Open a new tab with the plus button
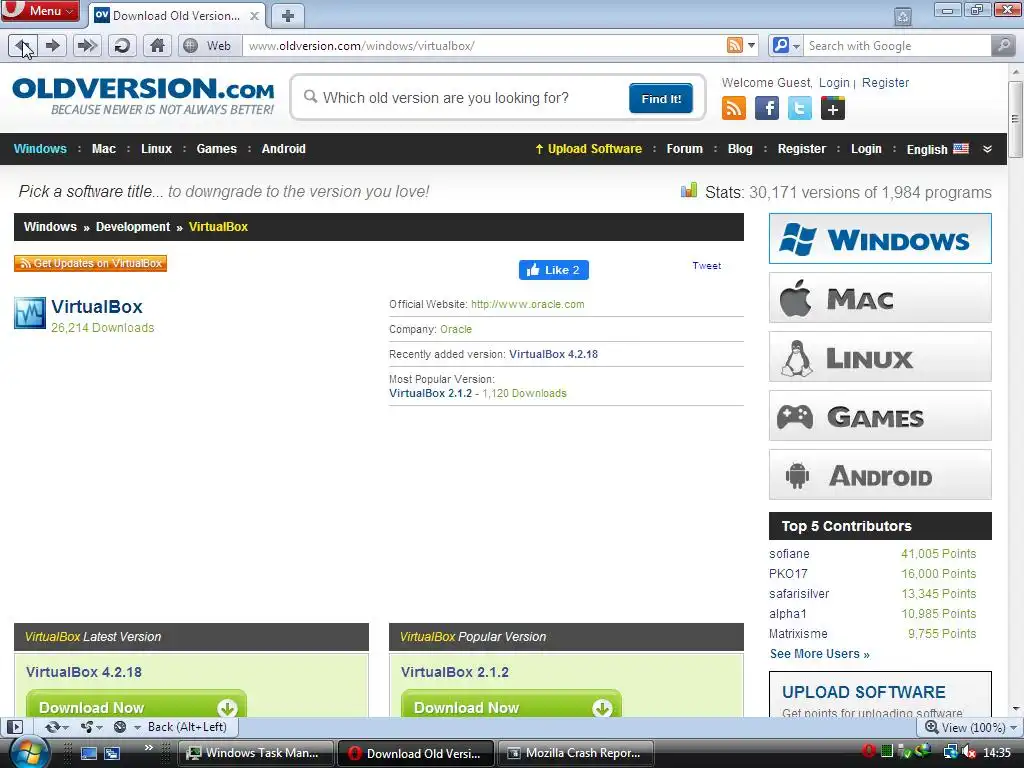Screen dimensions: 1024x768 [288, 15]
